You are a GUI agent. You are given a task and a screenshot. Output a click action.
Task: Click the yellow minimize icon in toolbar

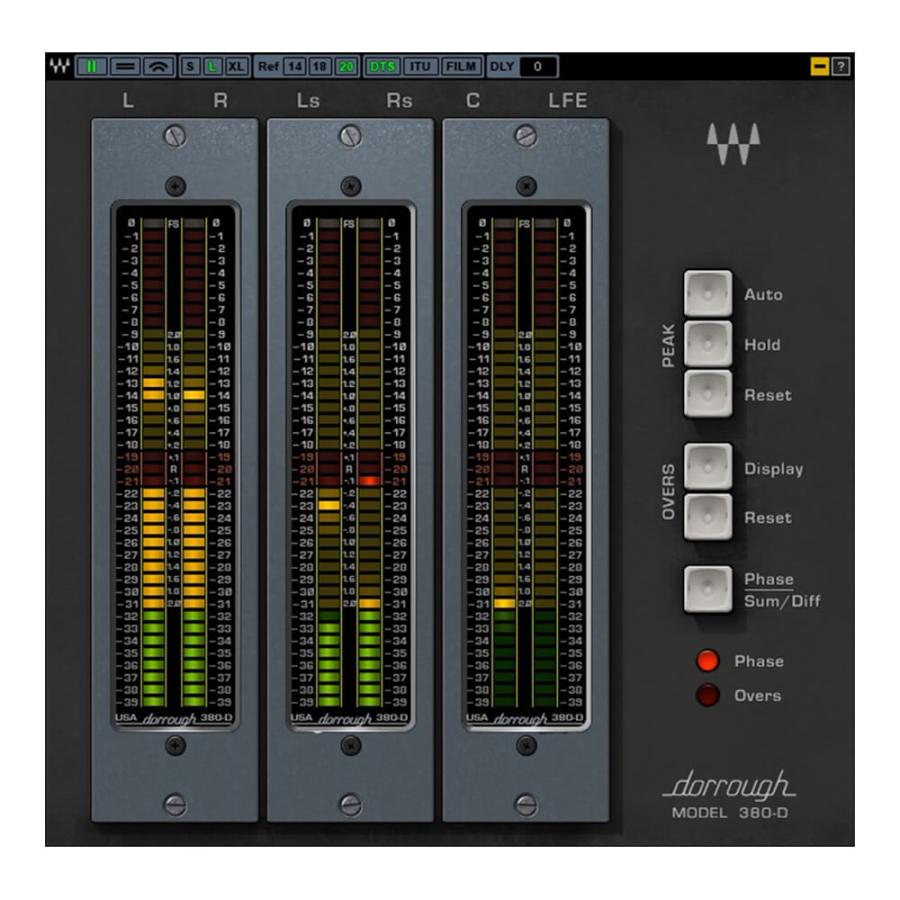[x=820, y=67]
